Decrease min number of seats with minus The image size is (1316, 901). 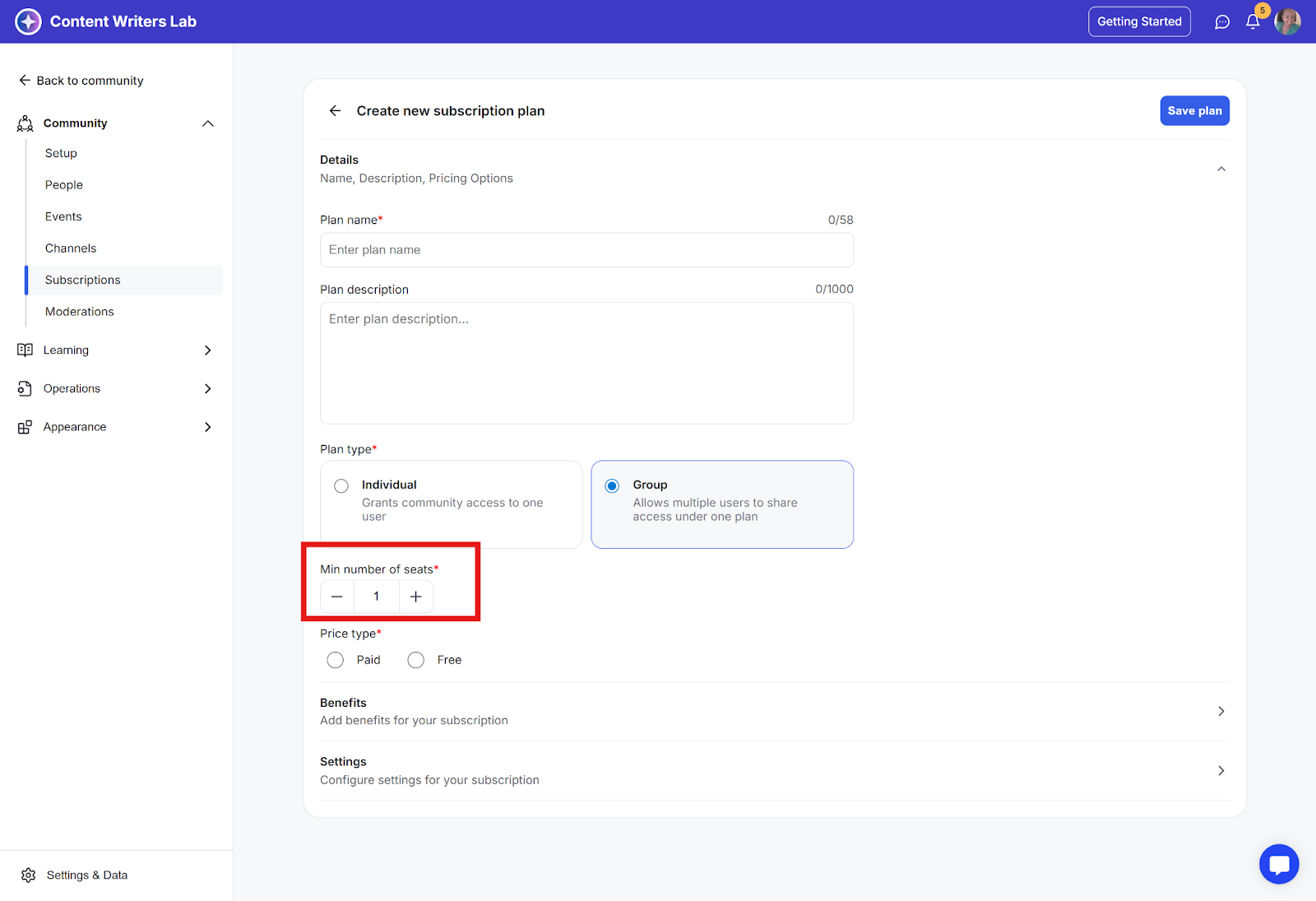[337, 597]
